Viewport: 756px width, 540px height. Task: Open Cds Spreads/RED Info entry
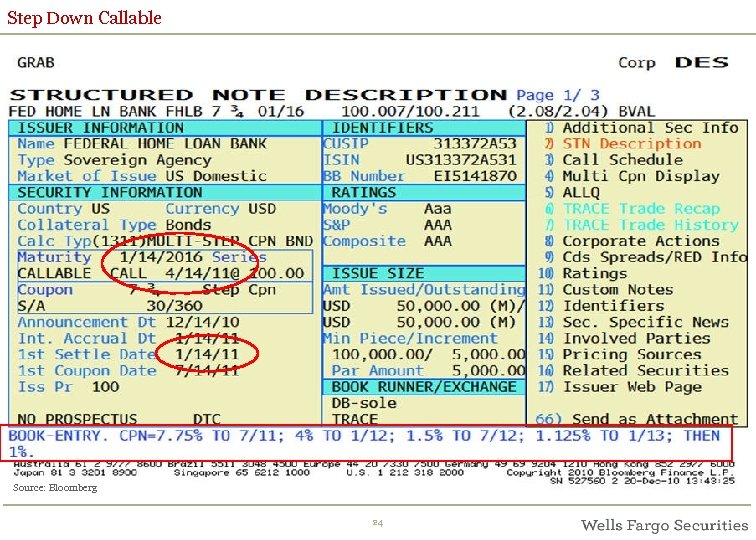coord(646,257)
